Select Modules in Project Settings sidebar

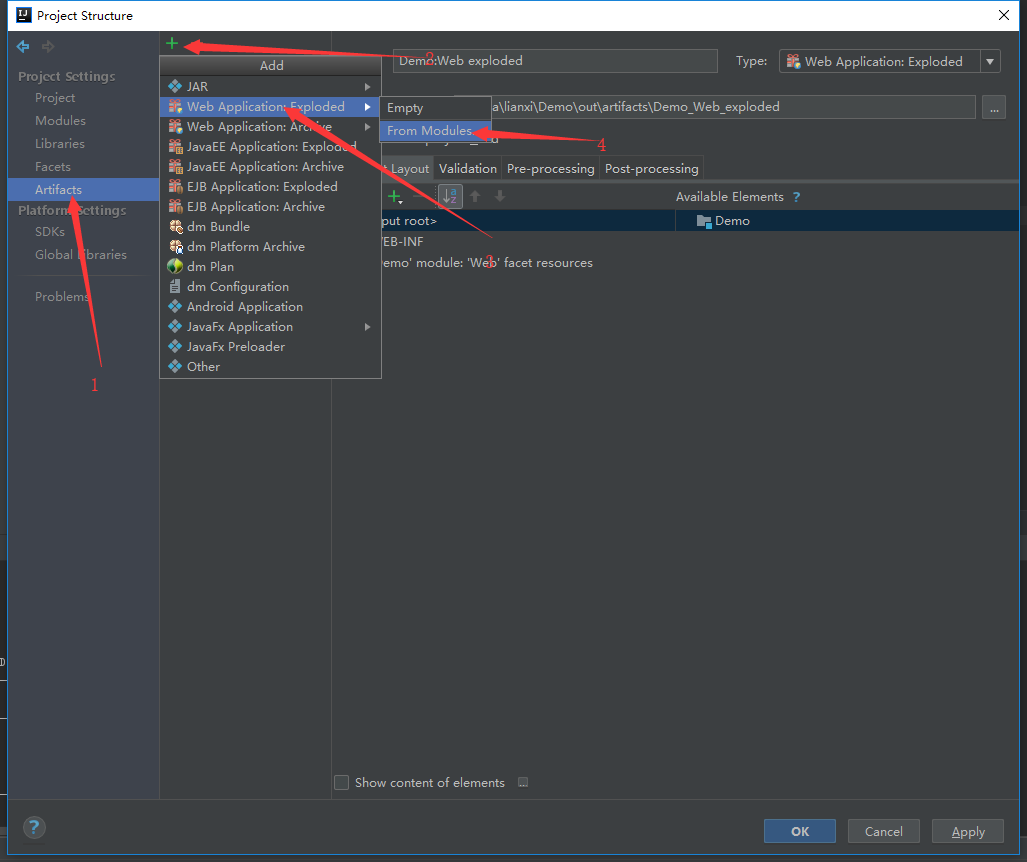coord(60,121)
